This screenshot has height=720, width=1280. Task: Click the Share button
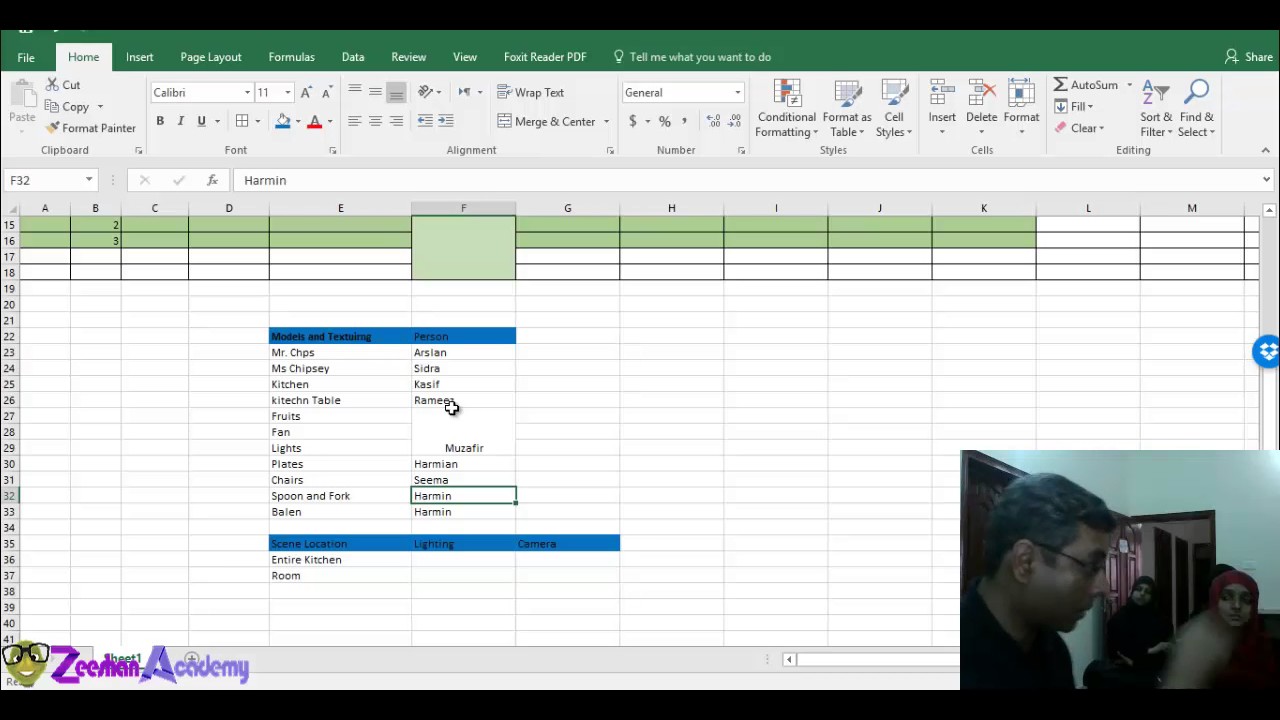[x=1249, y=57]
